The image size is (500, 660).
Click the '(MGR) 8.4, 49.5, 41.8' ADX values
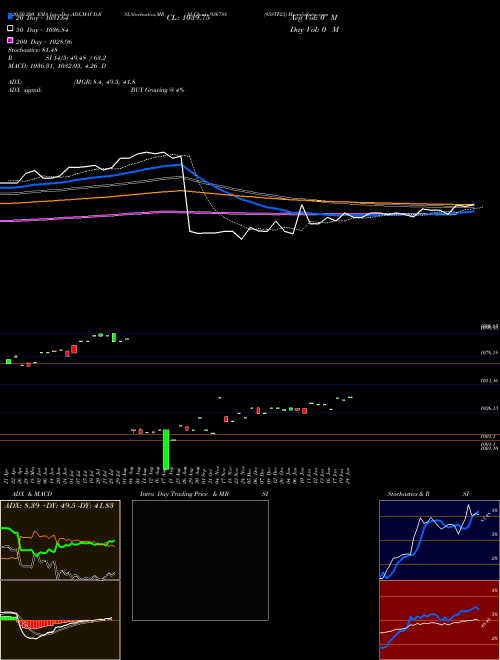click(x=104, y=82)
